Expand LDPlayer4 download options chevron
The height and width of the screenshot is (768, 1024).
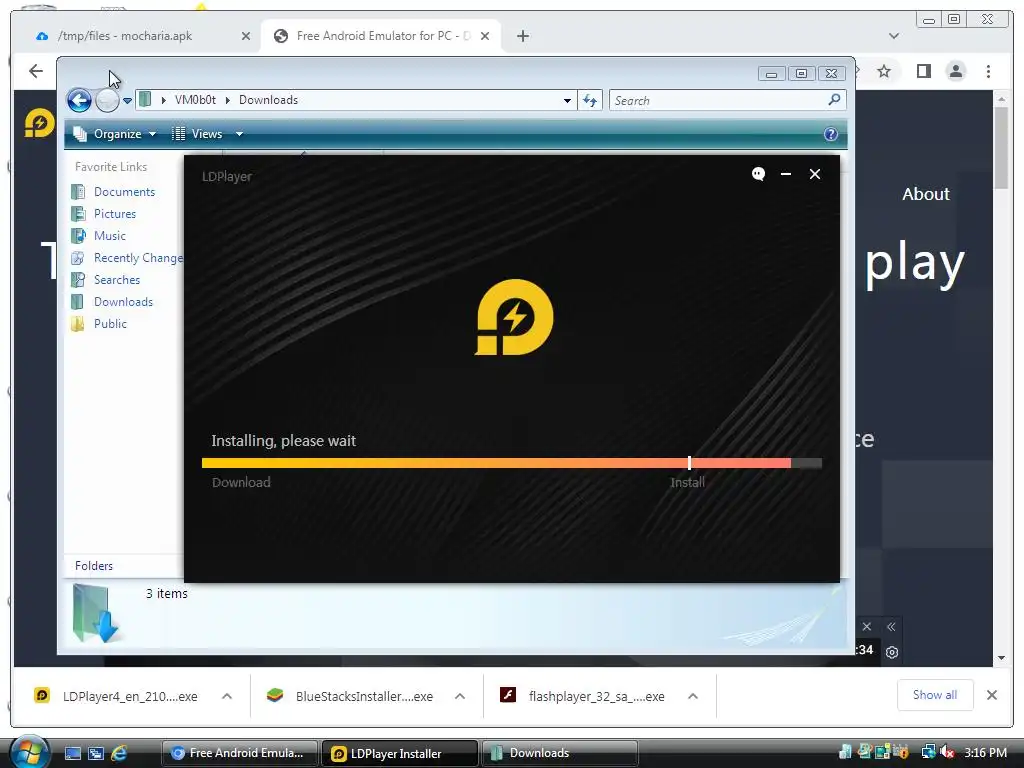227,696
